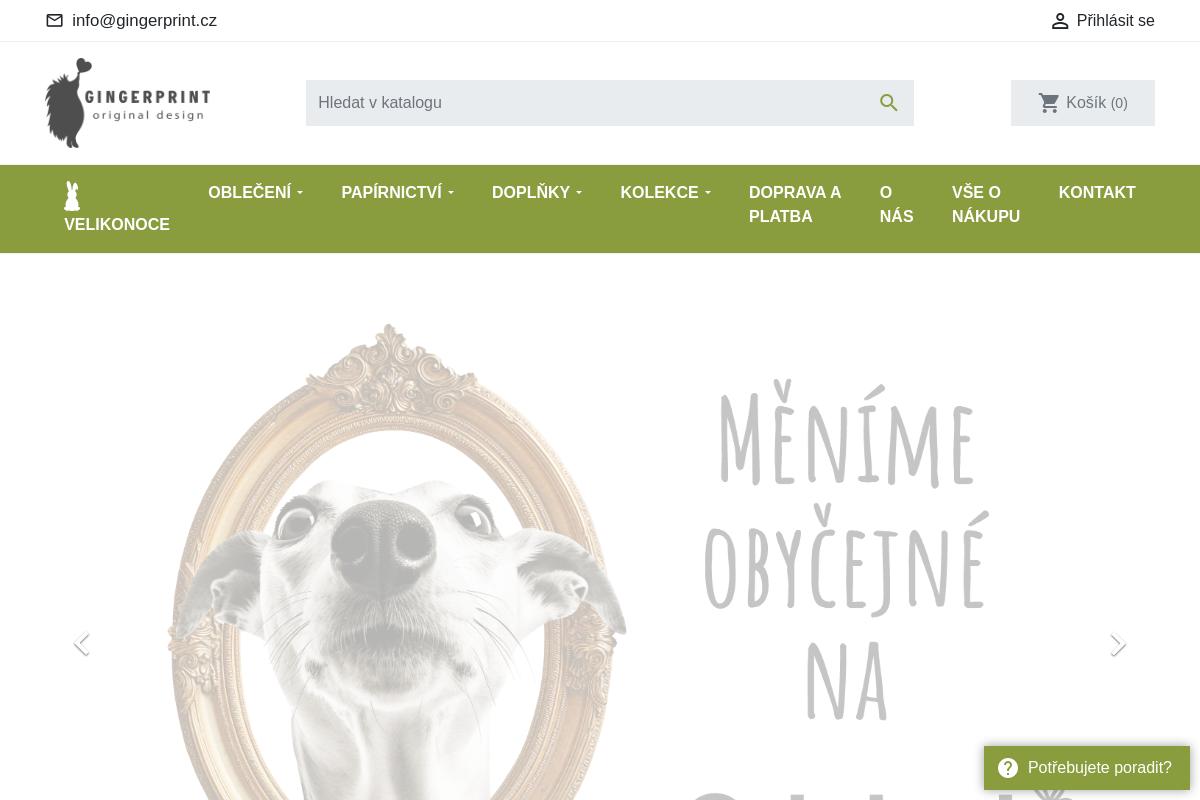Show next carousel slide arrow
The height and width of the screenshot is (800, 1200).
point(1118,644)
